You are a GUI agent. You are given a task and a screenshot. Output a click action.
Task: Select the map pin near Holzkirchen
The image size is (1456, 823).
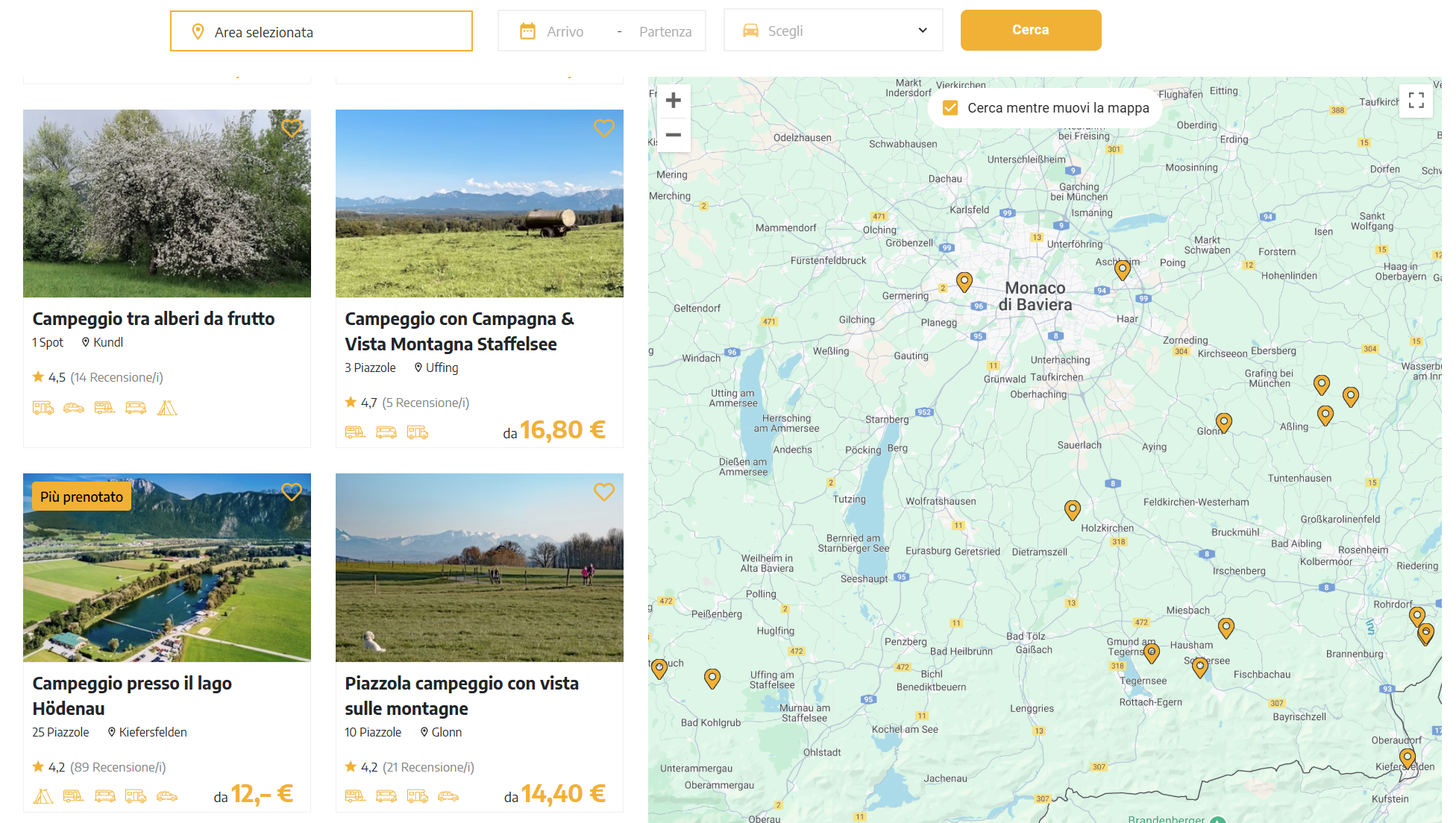[1072, 509]
